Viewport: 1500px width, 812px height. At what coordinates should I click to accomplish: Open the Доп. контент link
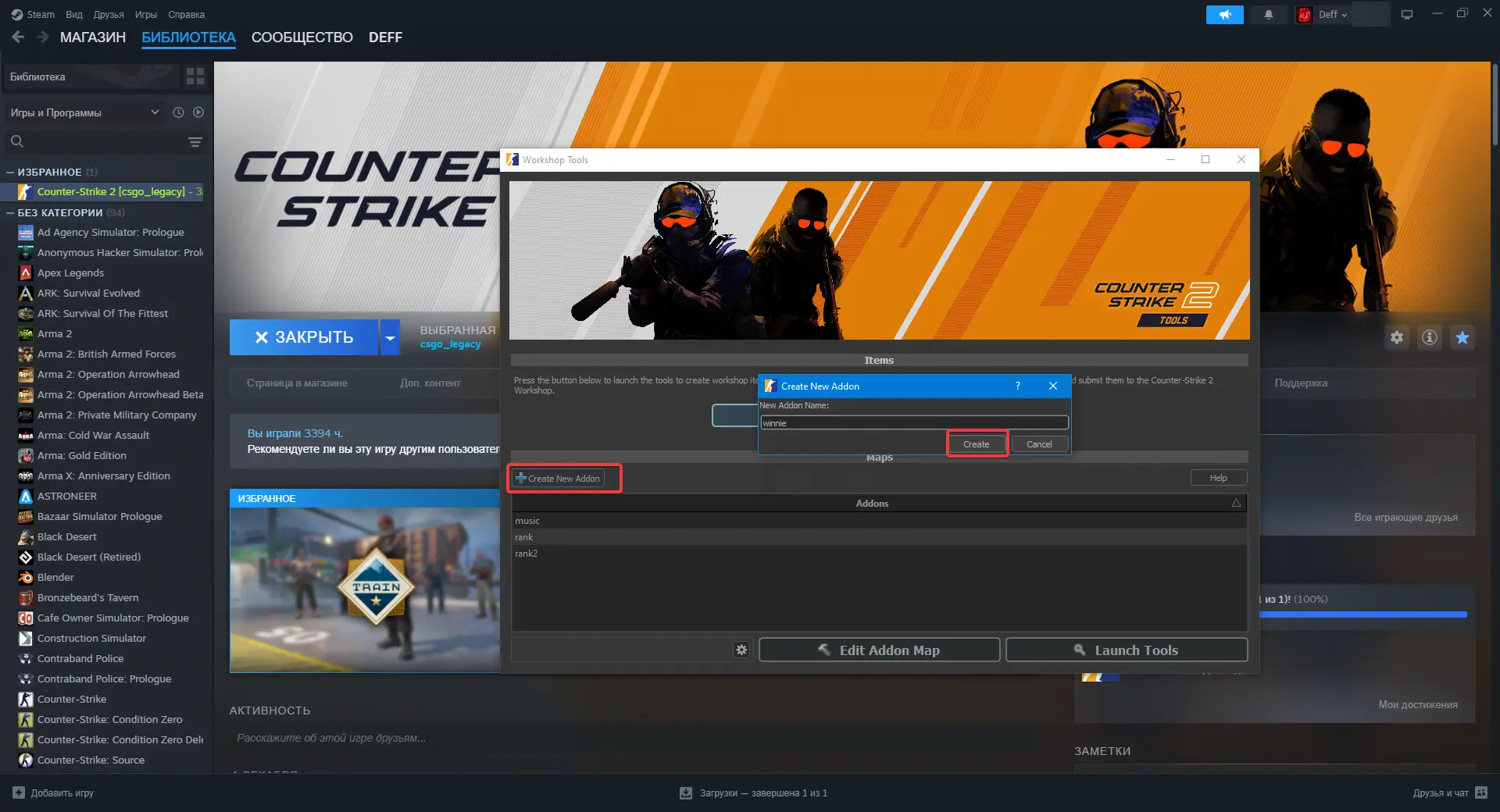pos(430,383)
